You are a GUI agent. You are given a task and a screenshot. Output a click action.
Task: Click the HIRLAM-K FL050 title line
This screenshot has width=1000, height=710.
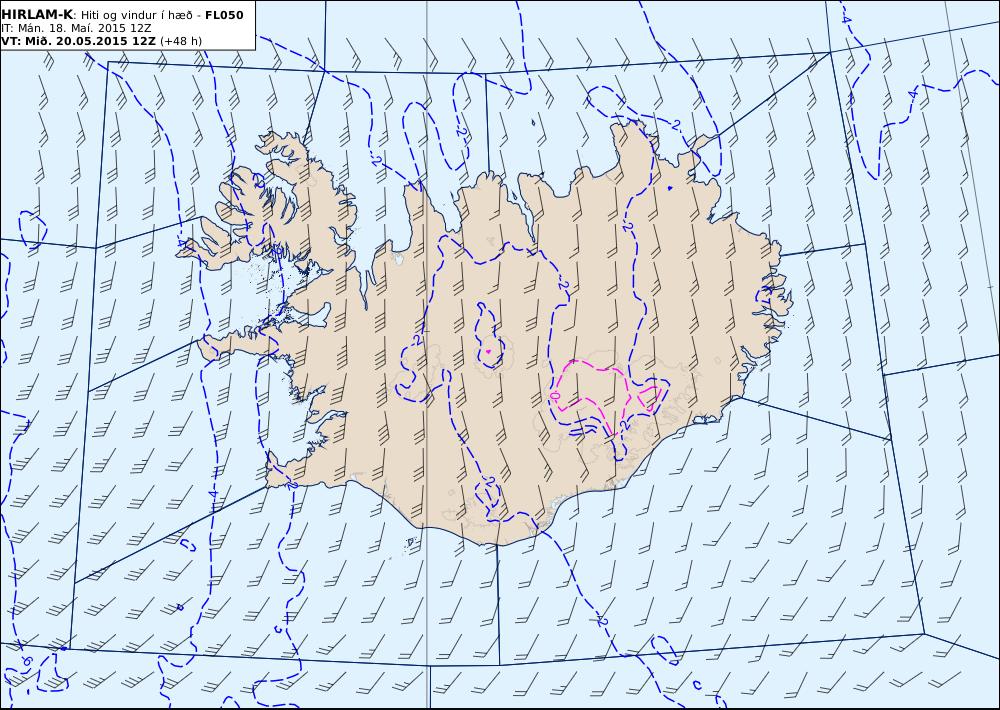(x=122, y=15)
